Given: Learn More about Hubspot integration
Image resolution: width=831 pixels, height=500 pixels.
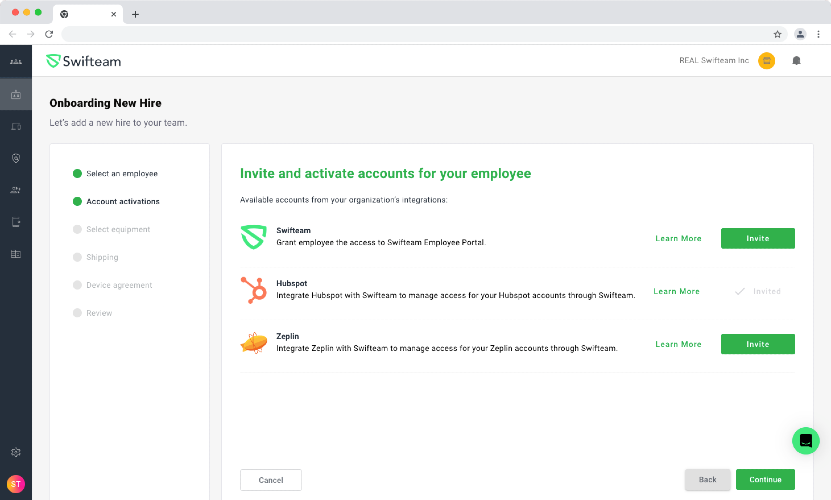Looking at the screenshot, I should coord(676,291).
